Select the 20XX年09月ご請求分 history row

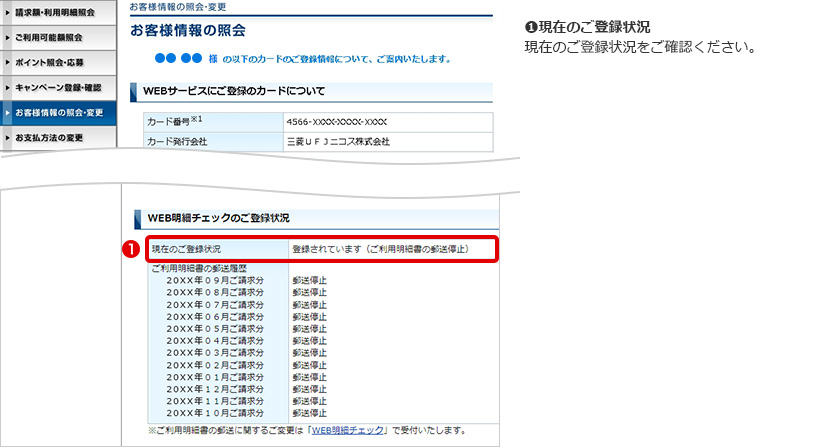(x=215, y=280)
